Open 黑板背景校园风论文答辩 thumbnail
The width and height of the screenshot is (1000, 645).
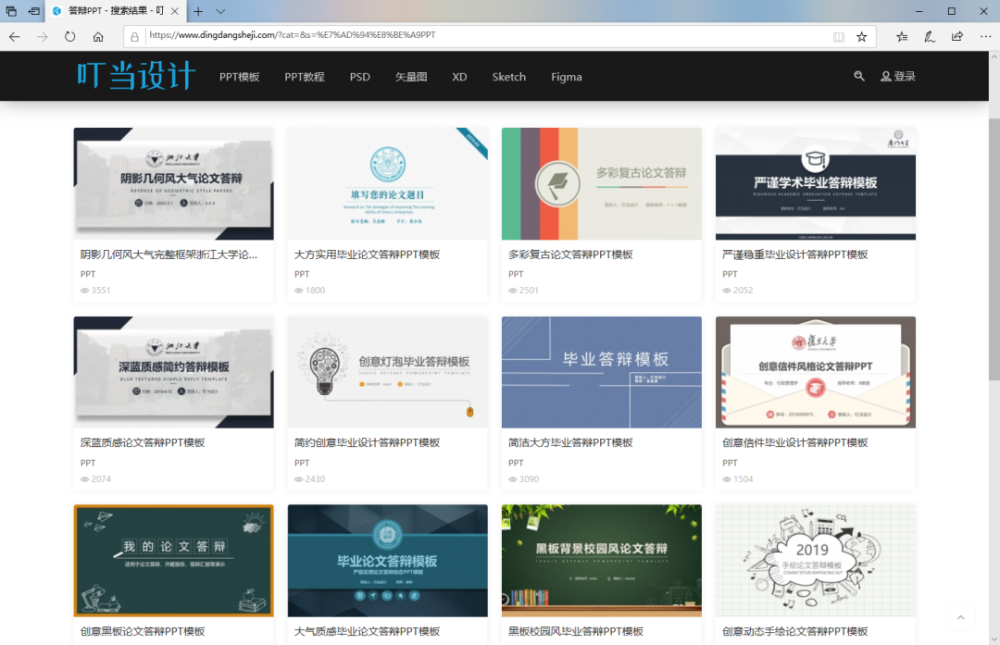coord(601,561)
